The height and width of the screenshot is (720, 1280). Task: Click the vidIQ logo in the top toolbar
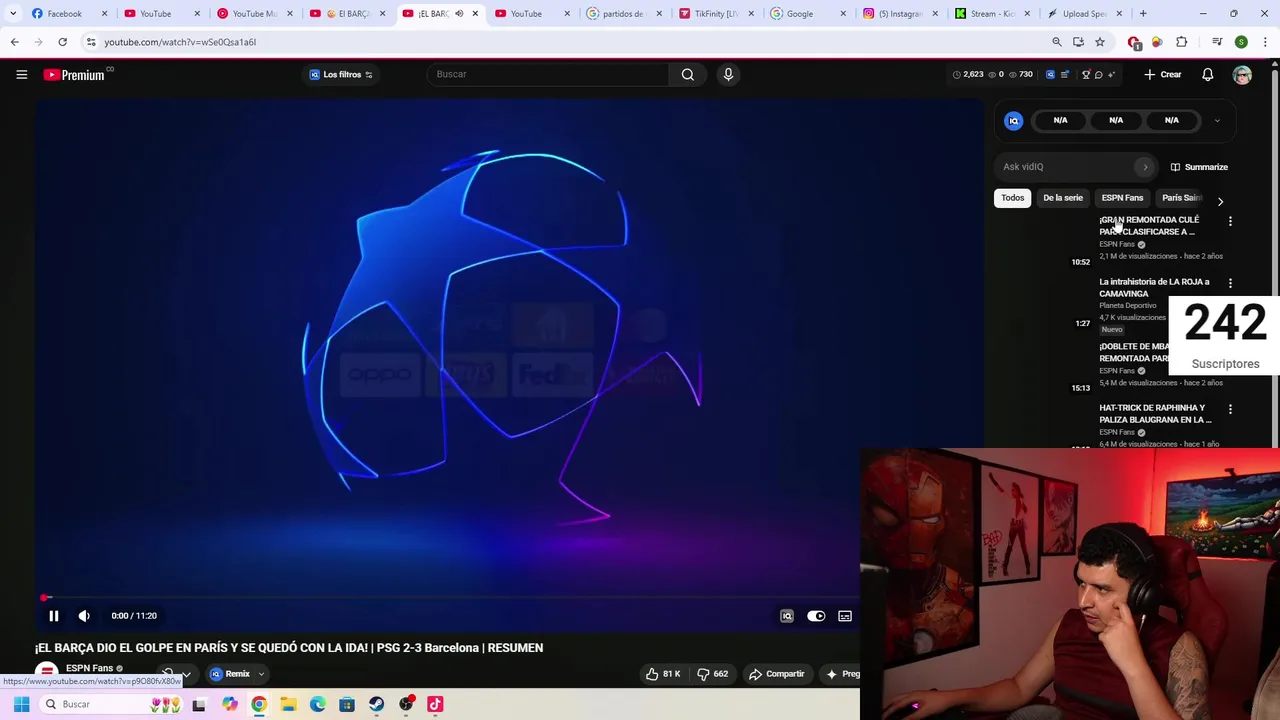1050,74
